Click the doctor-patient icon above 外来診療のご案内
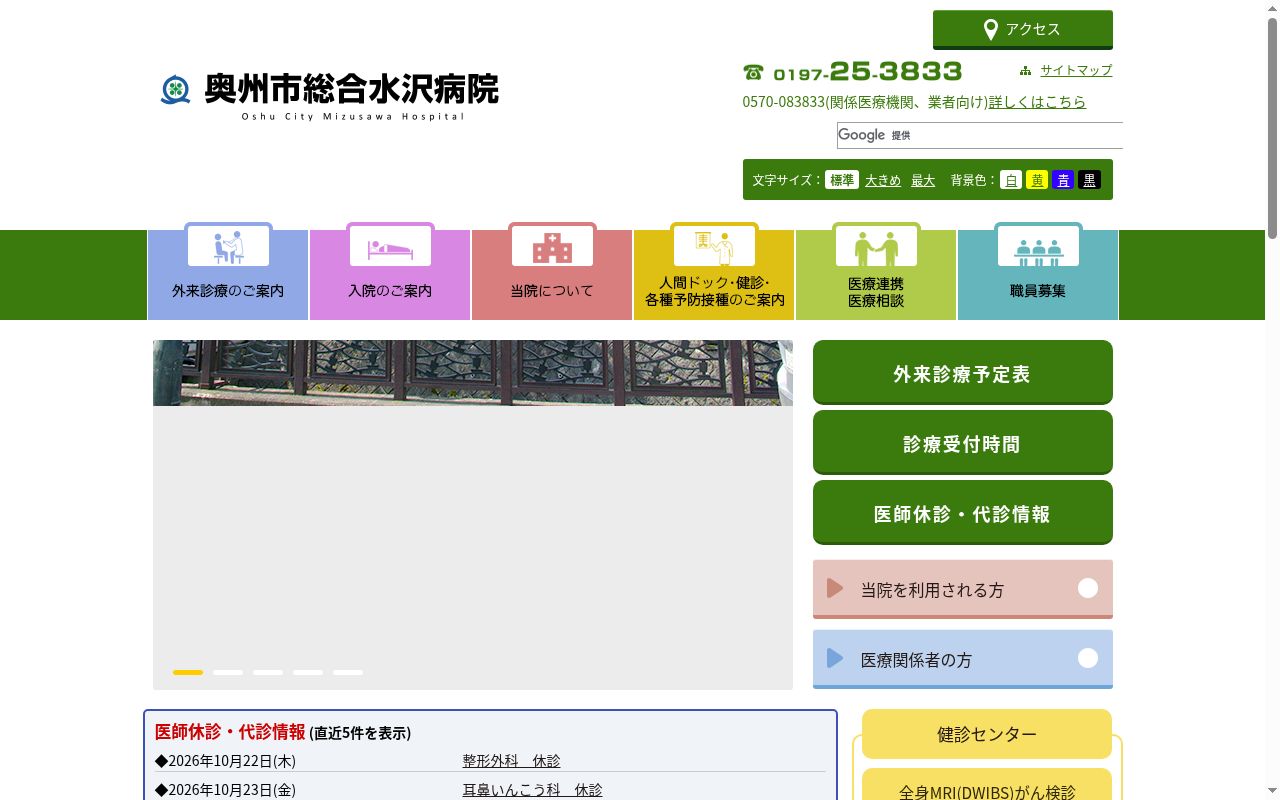The width and height of the screenshot is (1280, 800). click(x=228, y=246)
